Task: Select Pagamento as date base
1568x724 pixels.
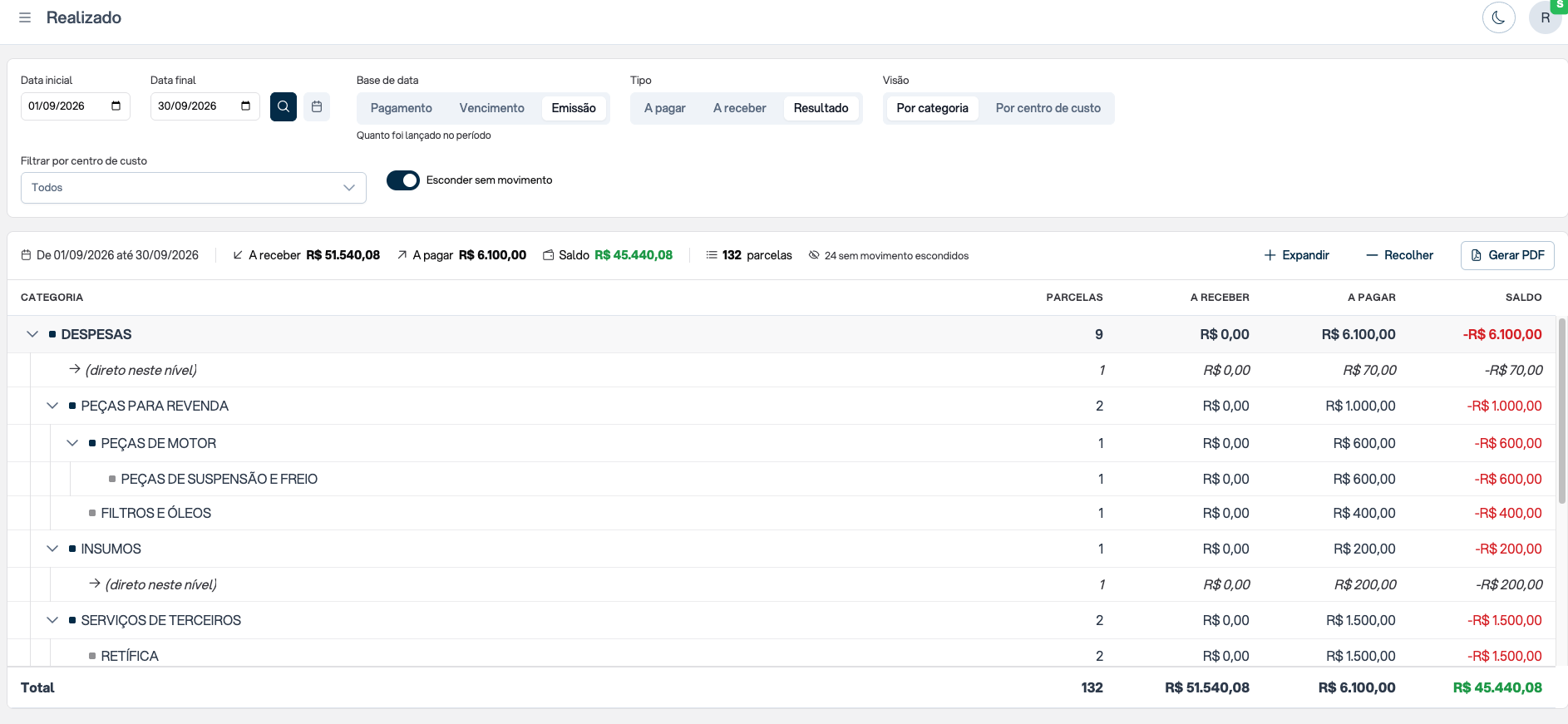Action: tap(402, 108)
